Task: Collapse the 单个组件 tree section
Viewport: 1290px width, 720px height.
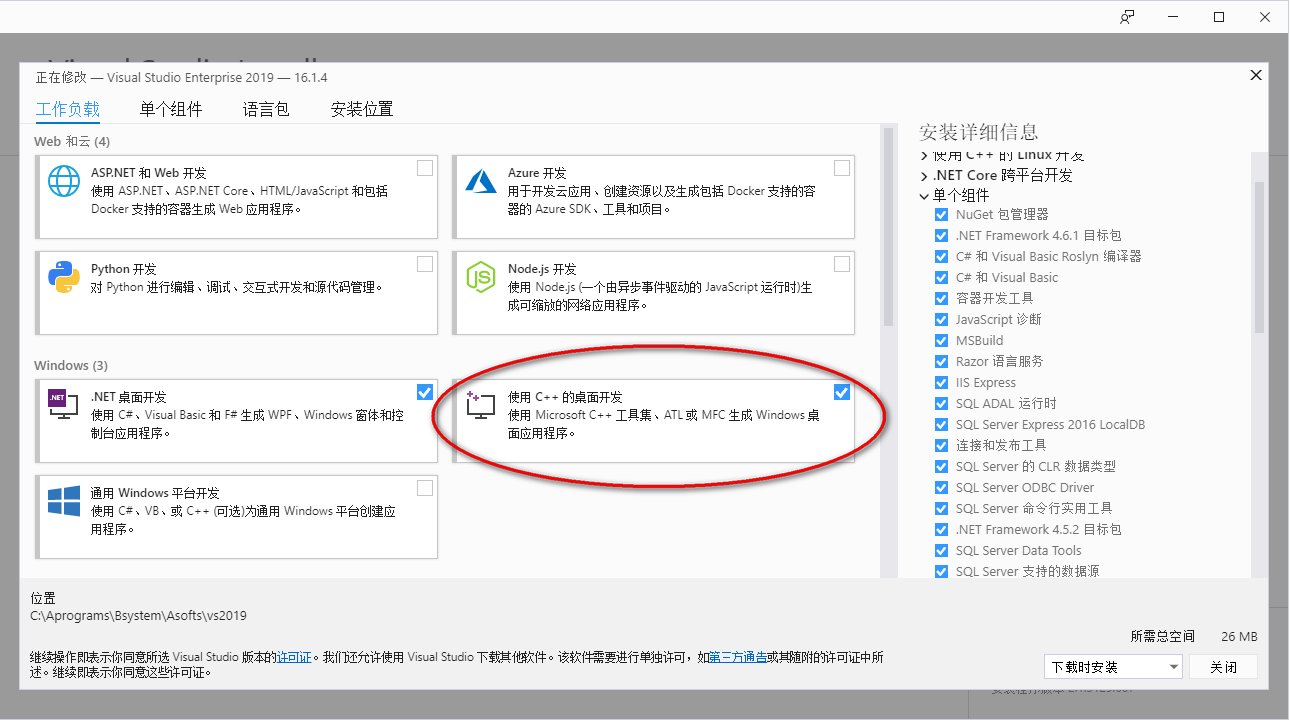Action: click(x=923, y=195)
